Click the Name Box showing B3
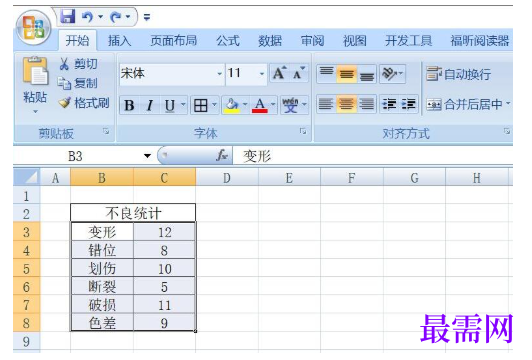The height and width of the screenshot is (360, 532). pyautogui.click(x=76, y=156)
